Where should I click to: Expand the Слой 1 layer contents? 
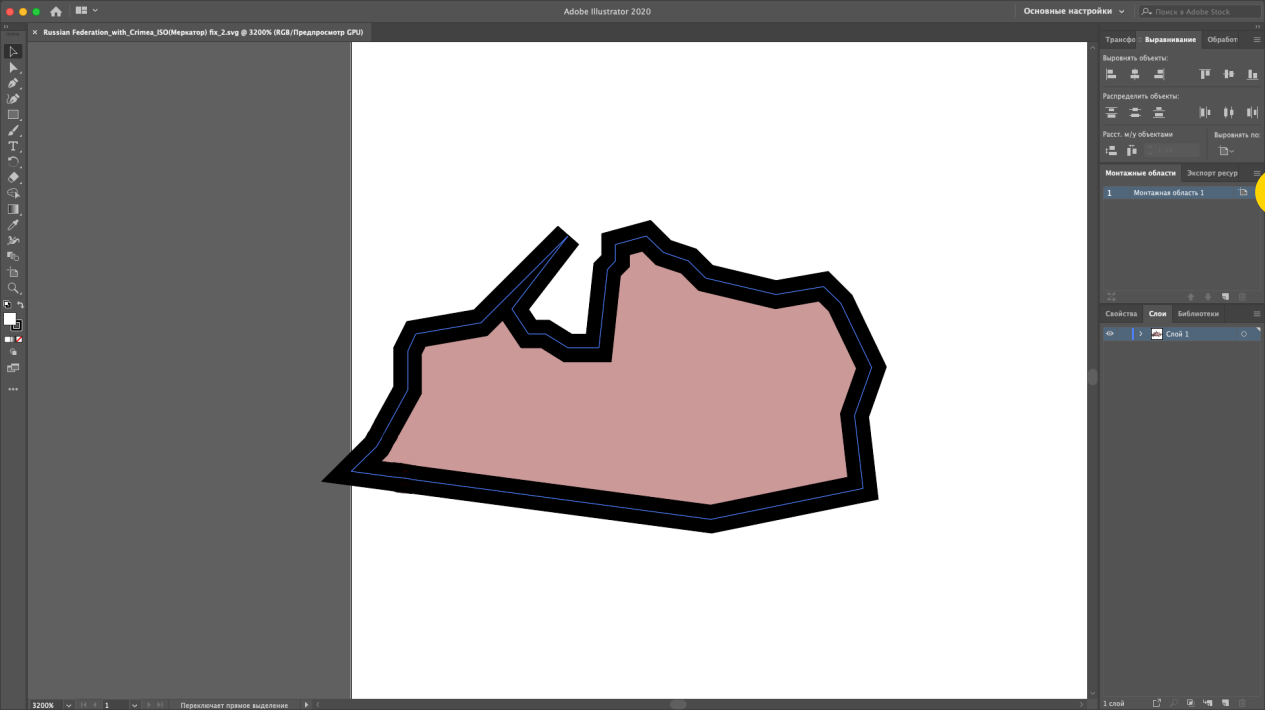click(x=1141, y=334)
